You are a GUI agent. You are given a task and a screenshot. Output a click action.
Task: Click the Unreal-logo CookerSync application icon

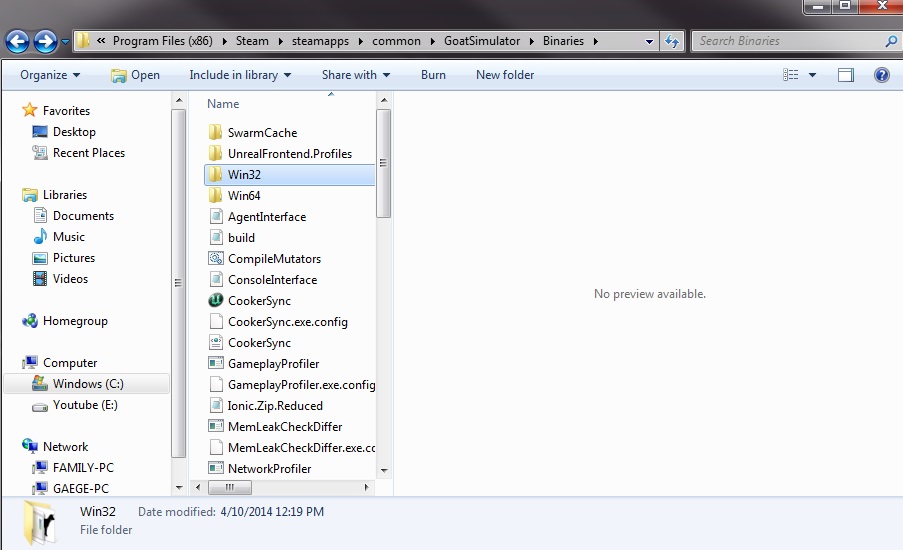tap(215, 300)
